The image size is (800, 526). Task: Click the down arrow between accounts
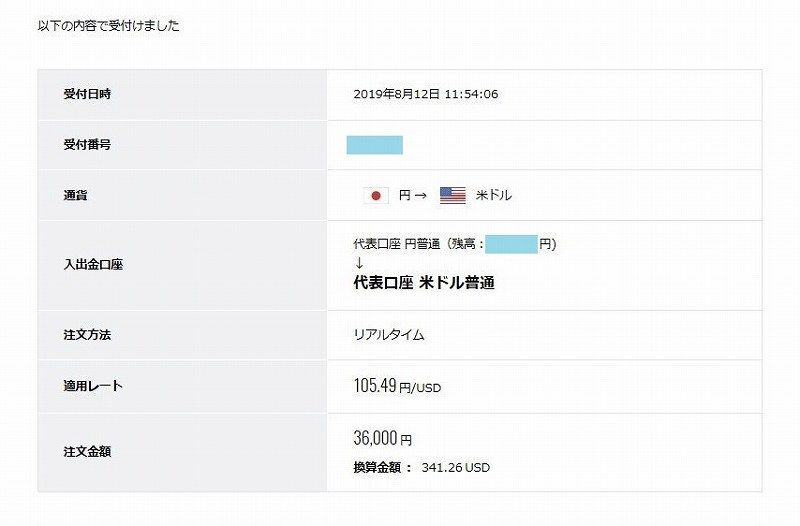(359, 263)
